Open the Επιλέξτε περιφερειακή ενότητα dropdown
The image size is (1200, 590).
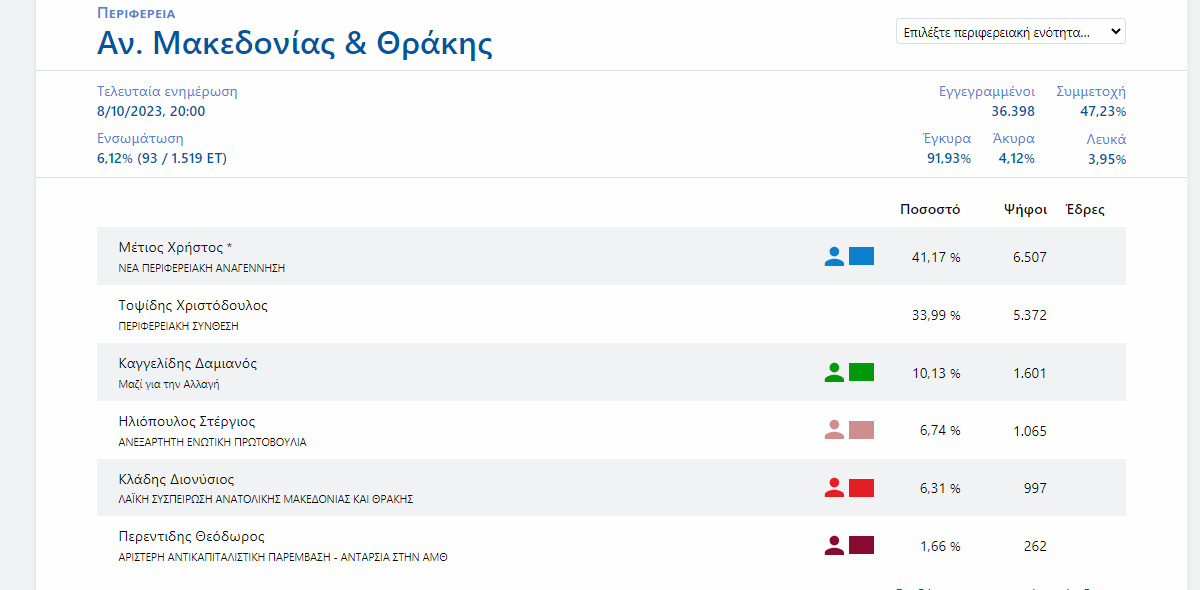click(x=1010, y=32)
